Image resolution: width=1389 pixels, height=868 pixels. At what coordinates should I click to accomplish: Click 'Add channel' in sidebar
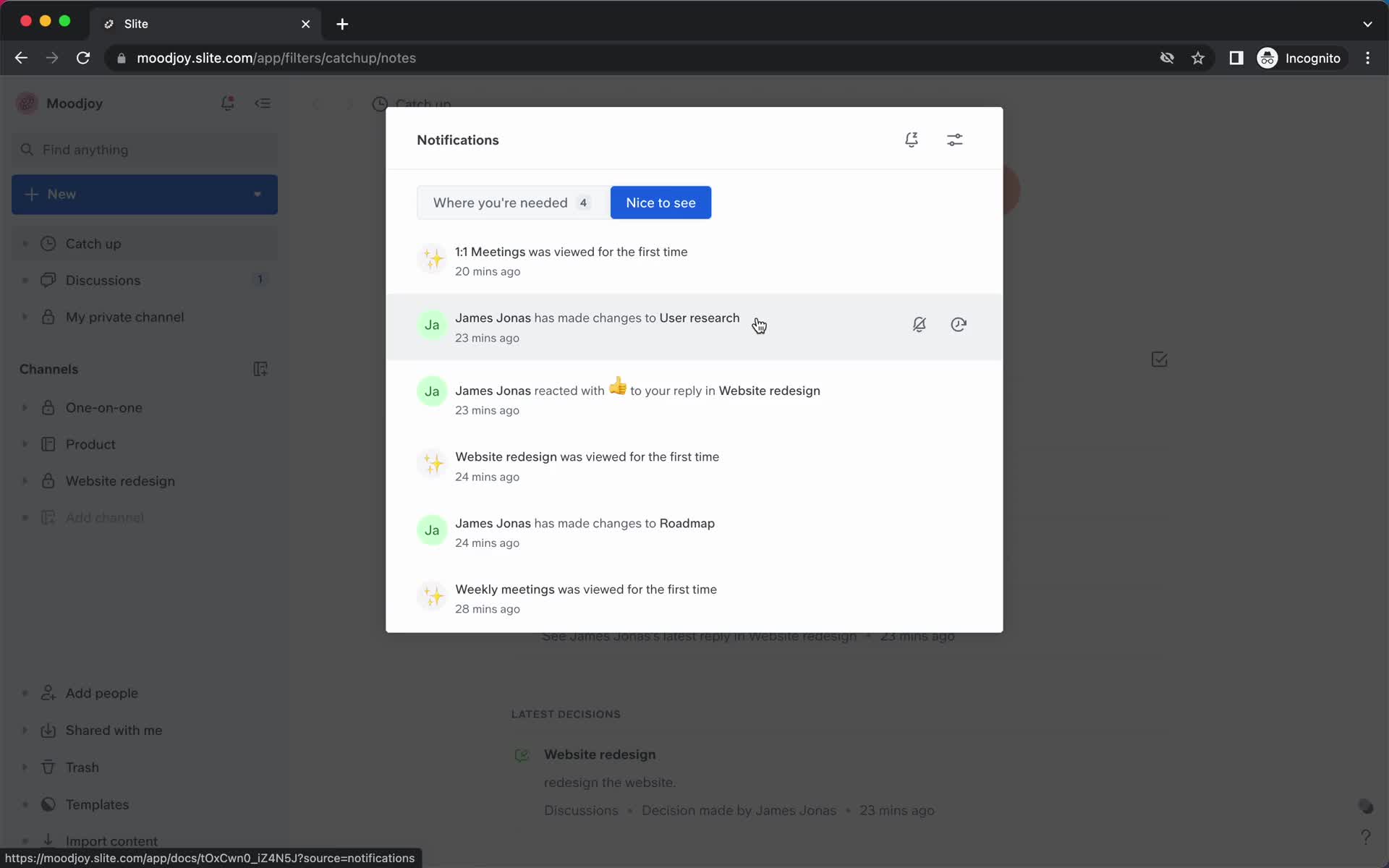(x=104, y=517)
